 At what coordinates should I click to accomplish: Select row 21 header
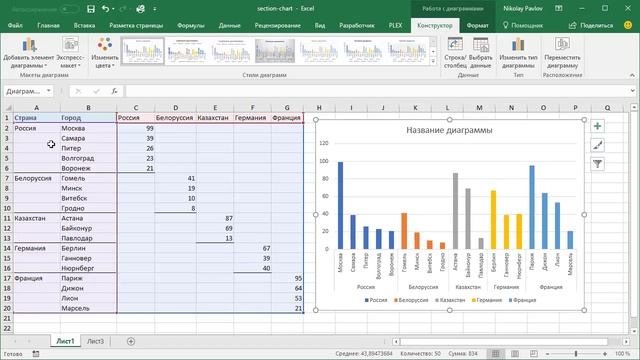[7, 318]
